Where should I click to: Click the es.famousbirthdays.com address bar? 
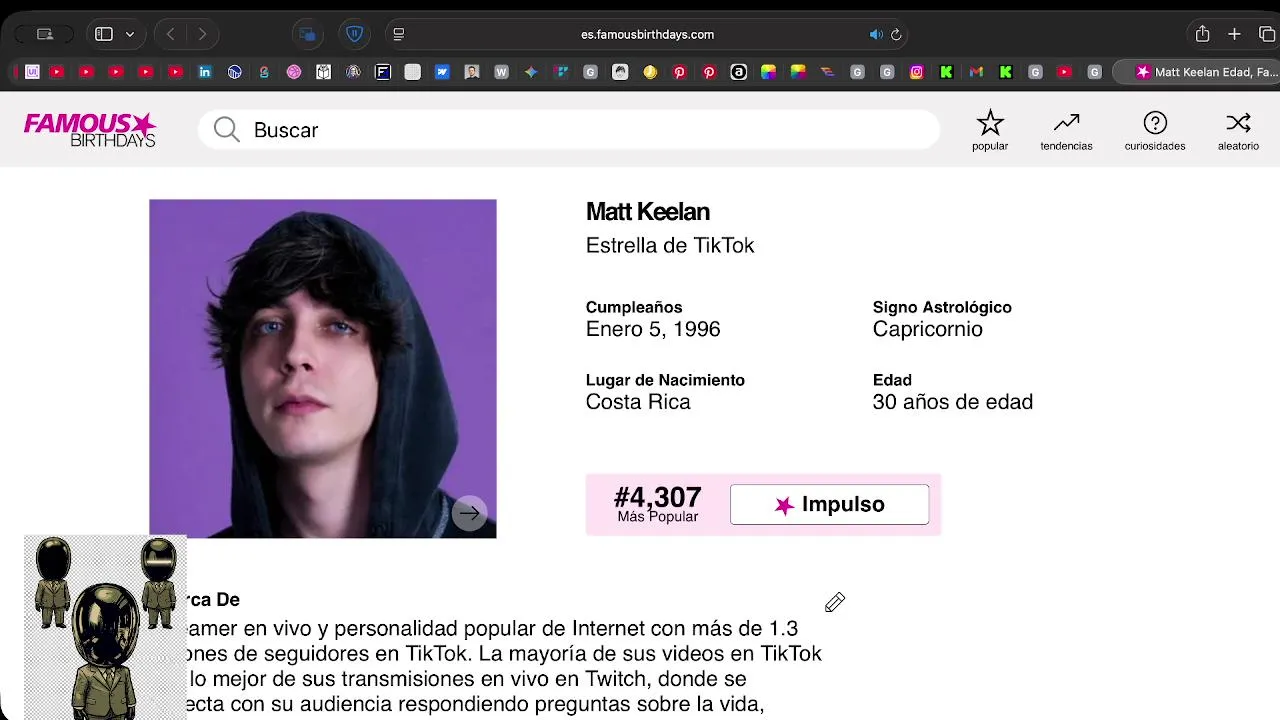tap(647, 34)
